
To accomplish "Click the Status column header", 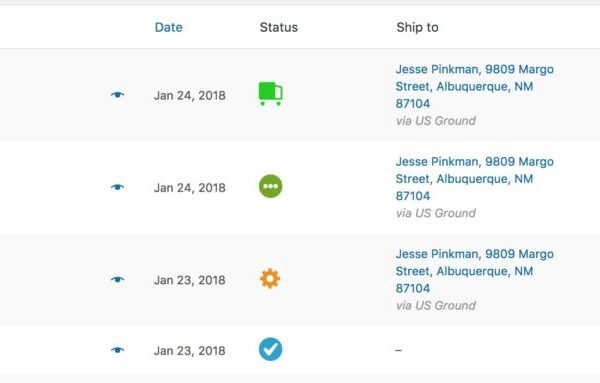I will [x=279, y=27].
